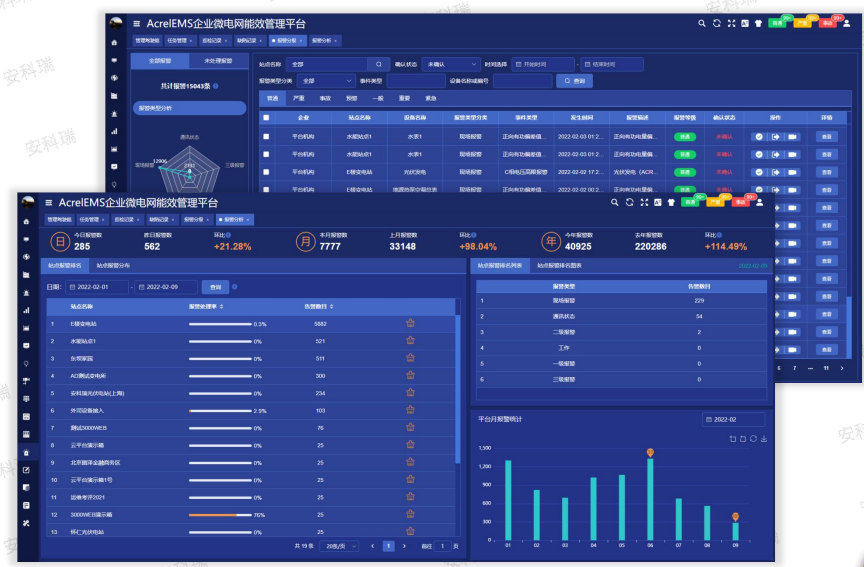Click the lock icon in the front window sidebar
Image resolution: width=864 pixels, height=567 pixels.
coord(26,452)
